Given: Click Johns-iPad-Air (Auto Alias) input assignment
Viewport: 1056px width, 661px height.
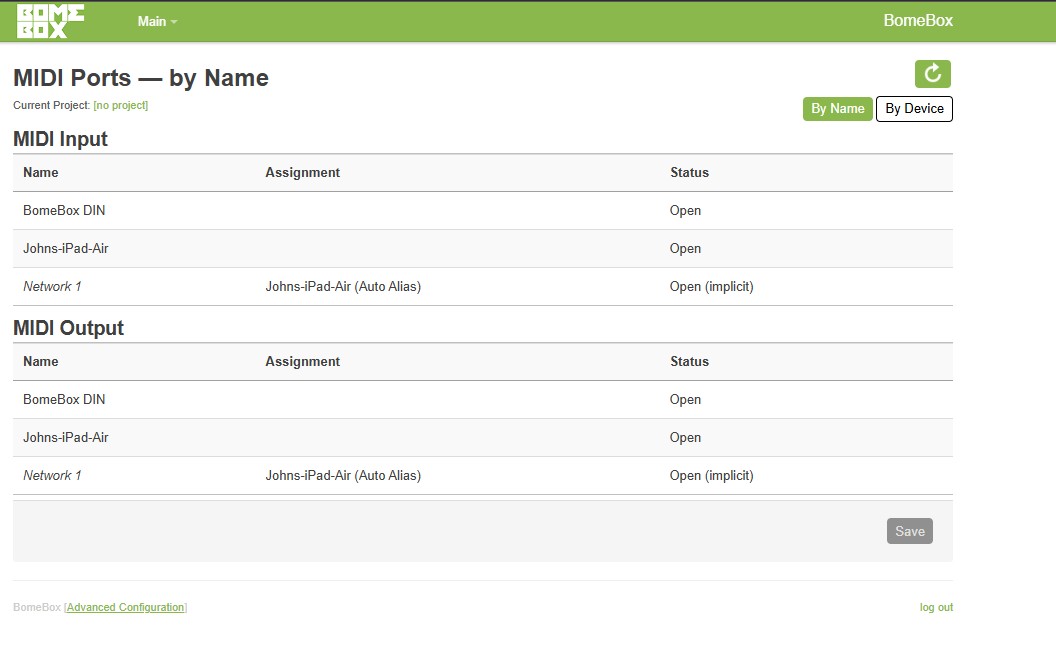Looking at the screenshot, I should (343, 286).
